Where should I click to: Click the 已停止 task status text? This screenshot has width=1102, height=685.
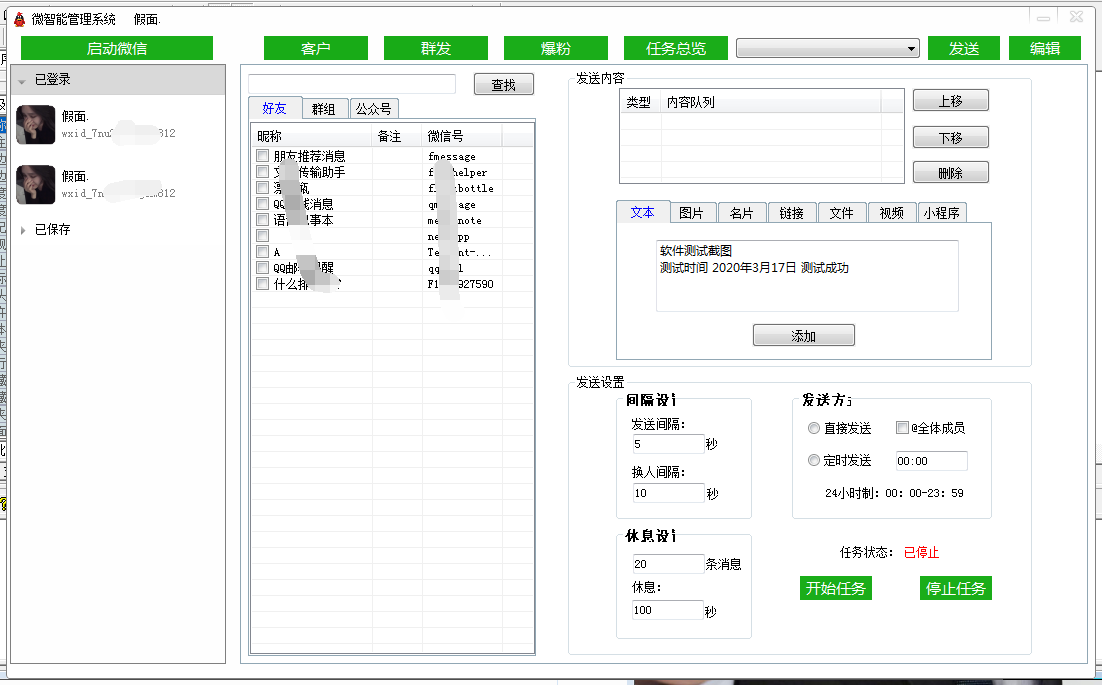(x=921, y=552)
